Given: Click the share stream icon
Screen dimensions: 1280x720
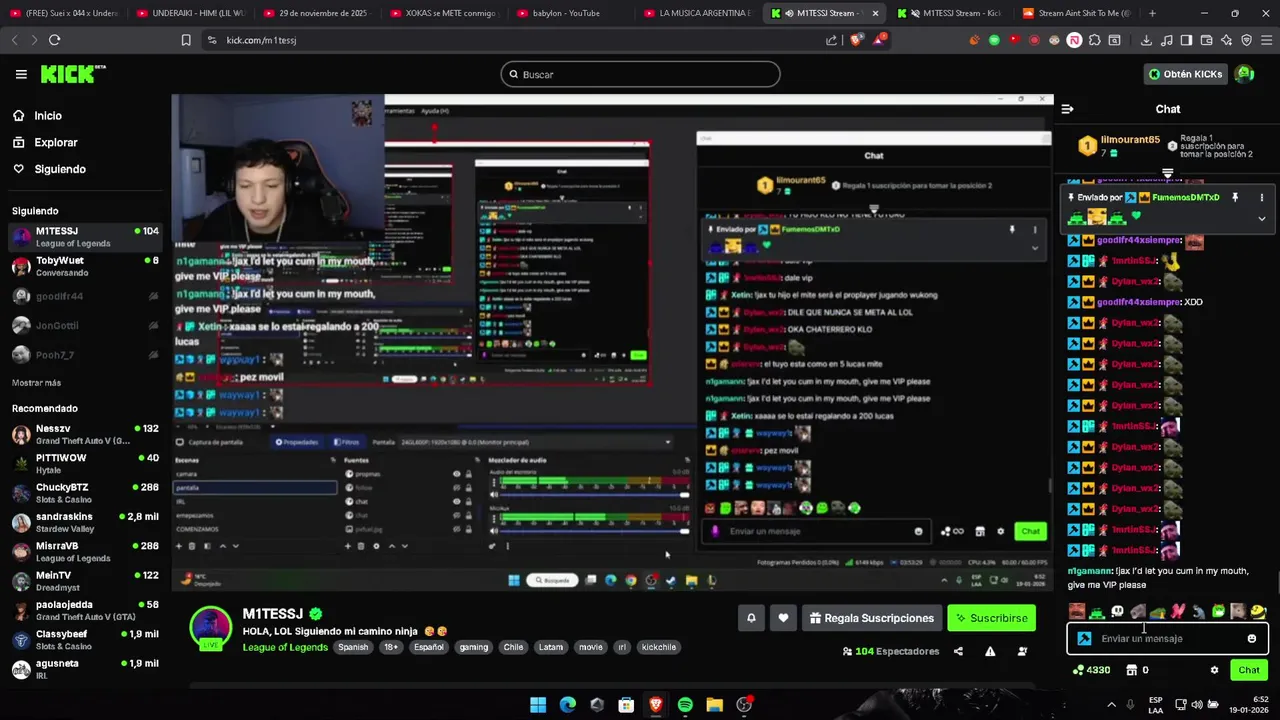Looking at the screenshot, I should click(958, 651).
